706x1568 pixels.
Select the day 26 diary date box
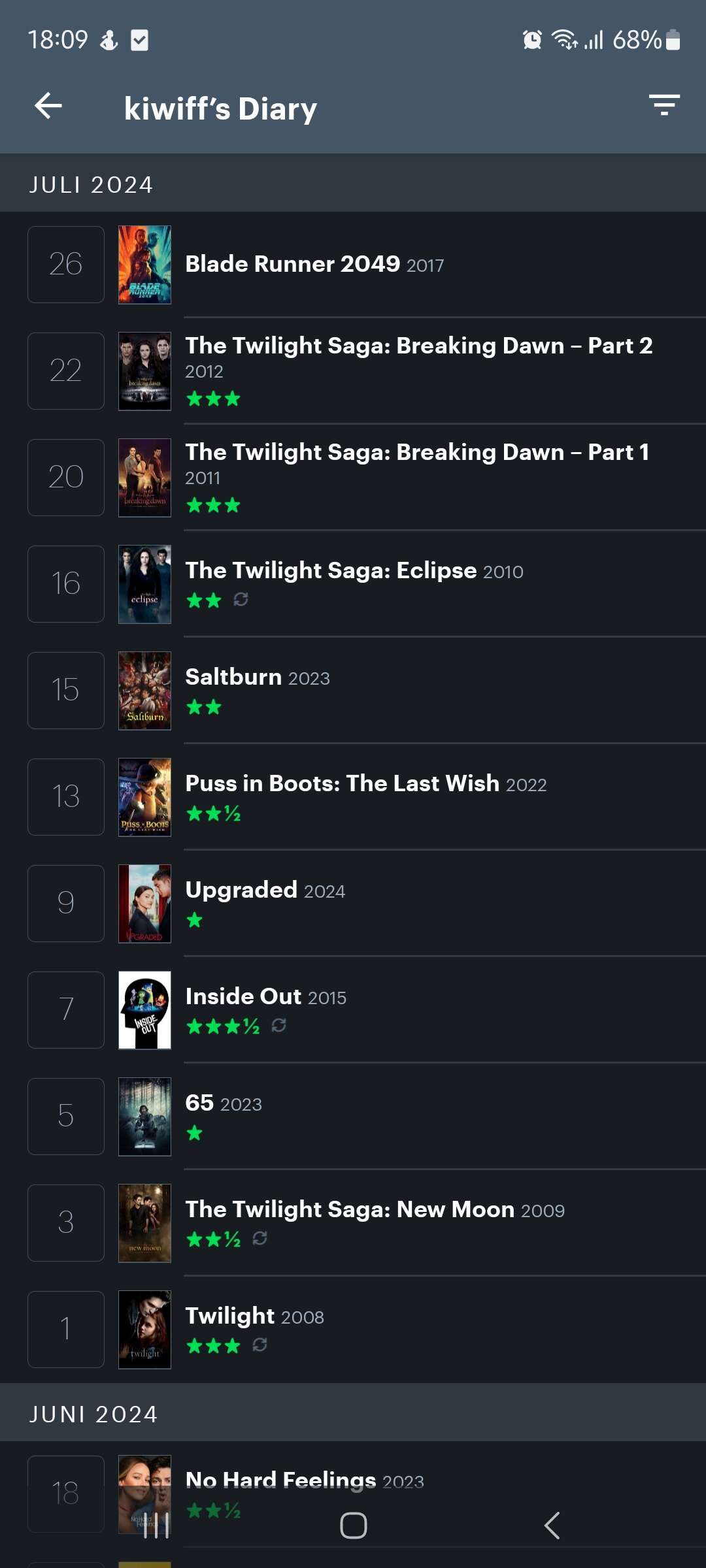(66, 265)
